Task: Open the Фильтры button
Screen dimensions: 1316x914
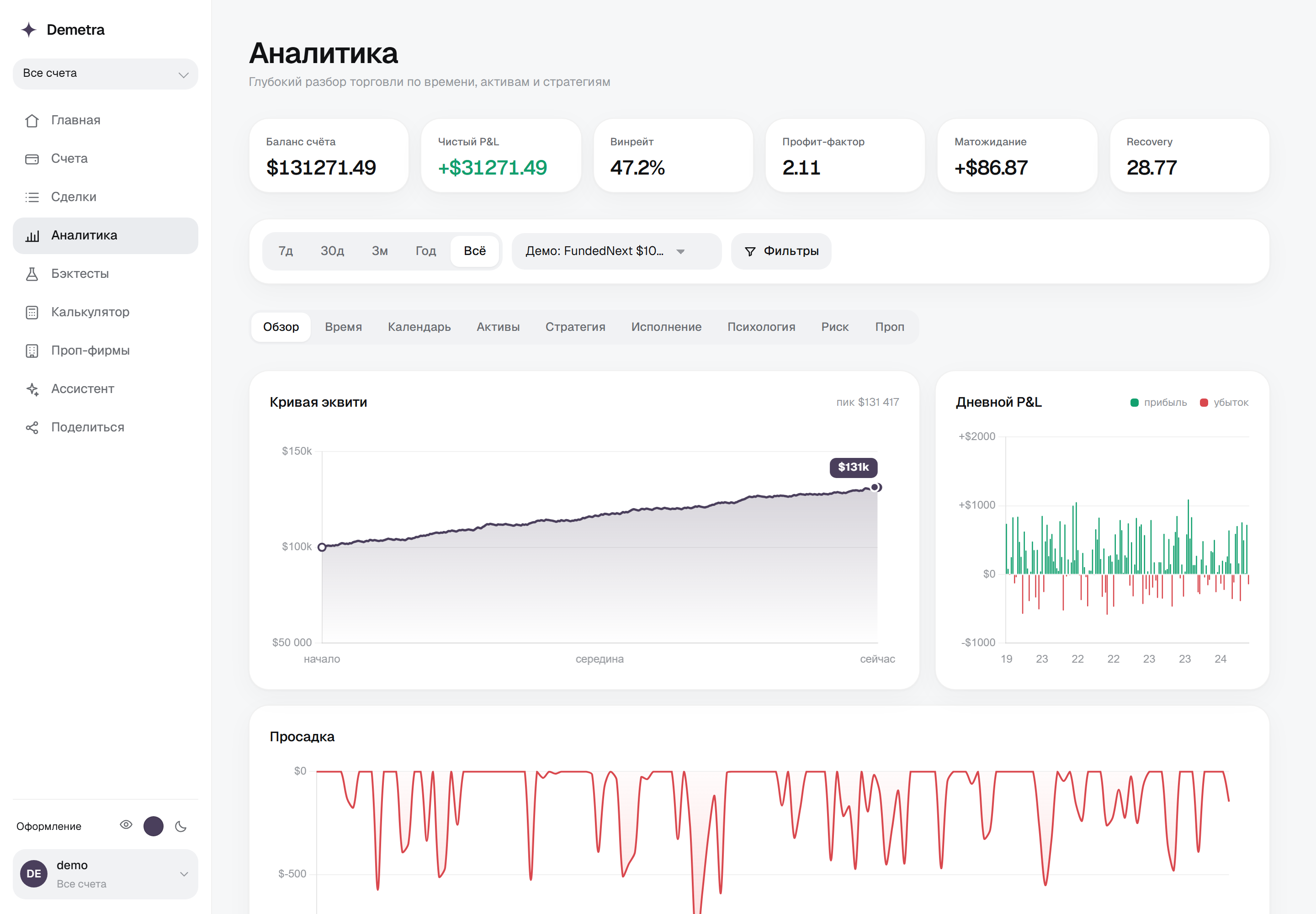Action: pos(781,251)
